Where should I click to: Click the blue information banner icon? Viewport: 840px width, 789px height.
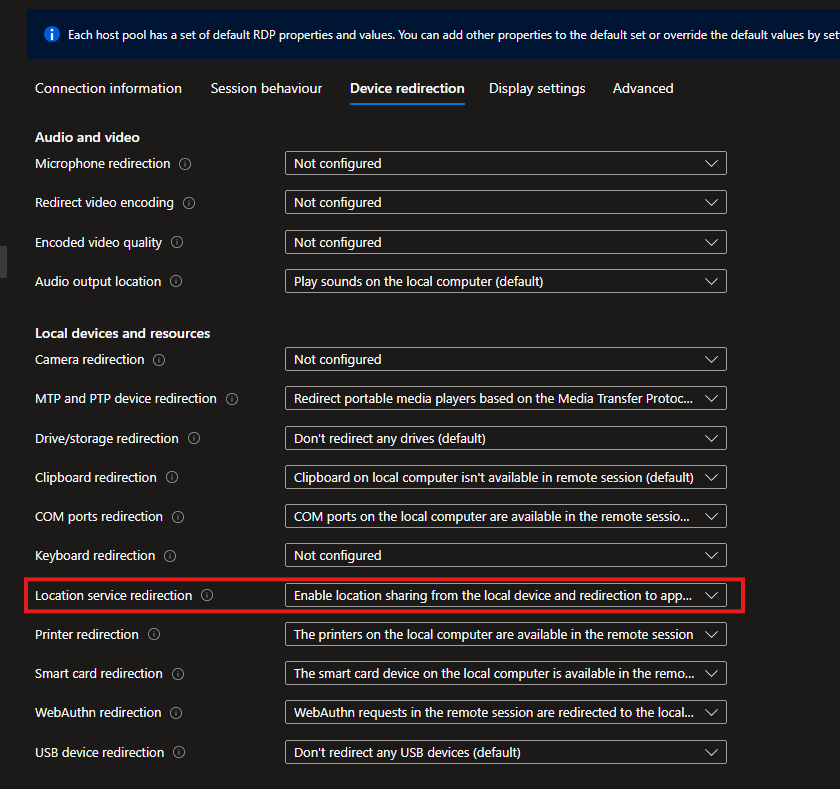(x=52, y=34)
